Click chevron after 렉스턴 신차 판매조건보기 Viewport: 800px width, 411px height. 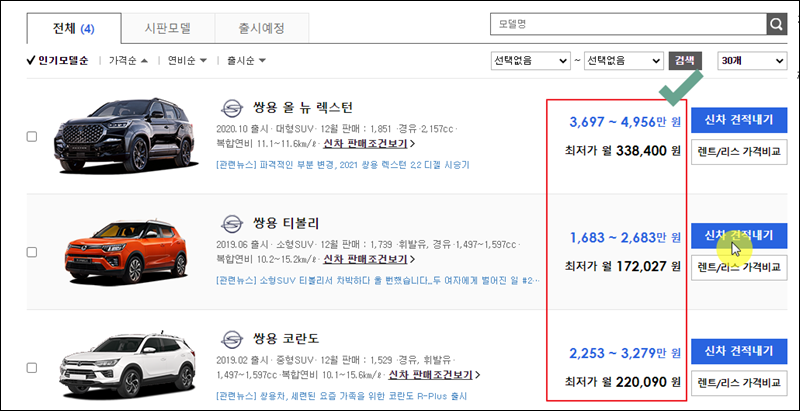coord(412,144)
